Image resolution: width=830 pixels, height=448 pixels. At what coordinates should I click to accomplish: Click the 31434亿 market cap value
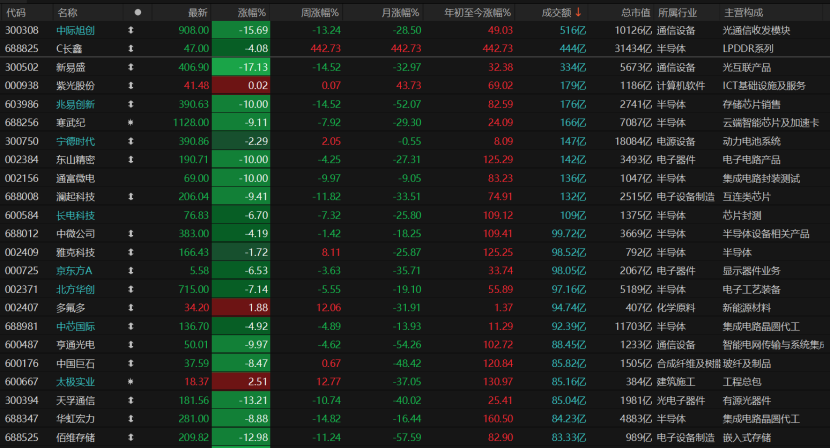[x=633, y=49]
